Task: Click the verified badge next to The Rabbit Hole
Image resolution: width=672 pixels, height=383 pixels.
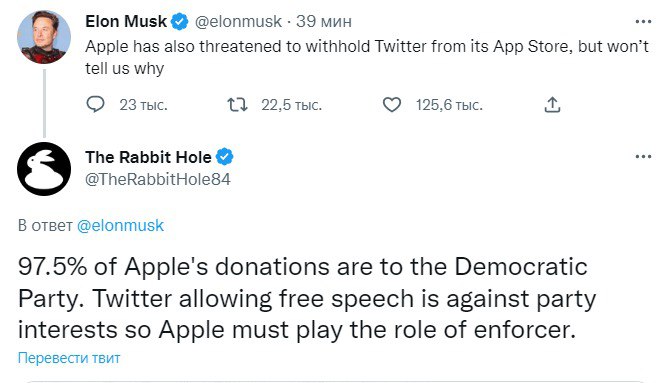Action: [x=225, y=157]
